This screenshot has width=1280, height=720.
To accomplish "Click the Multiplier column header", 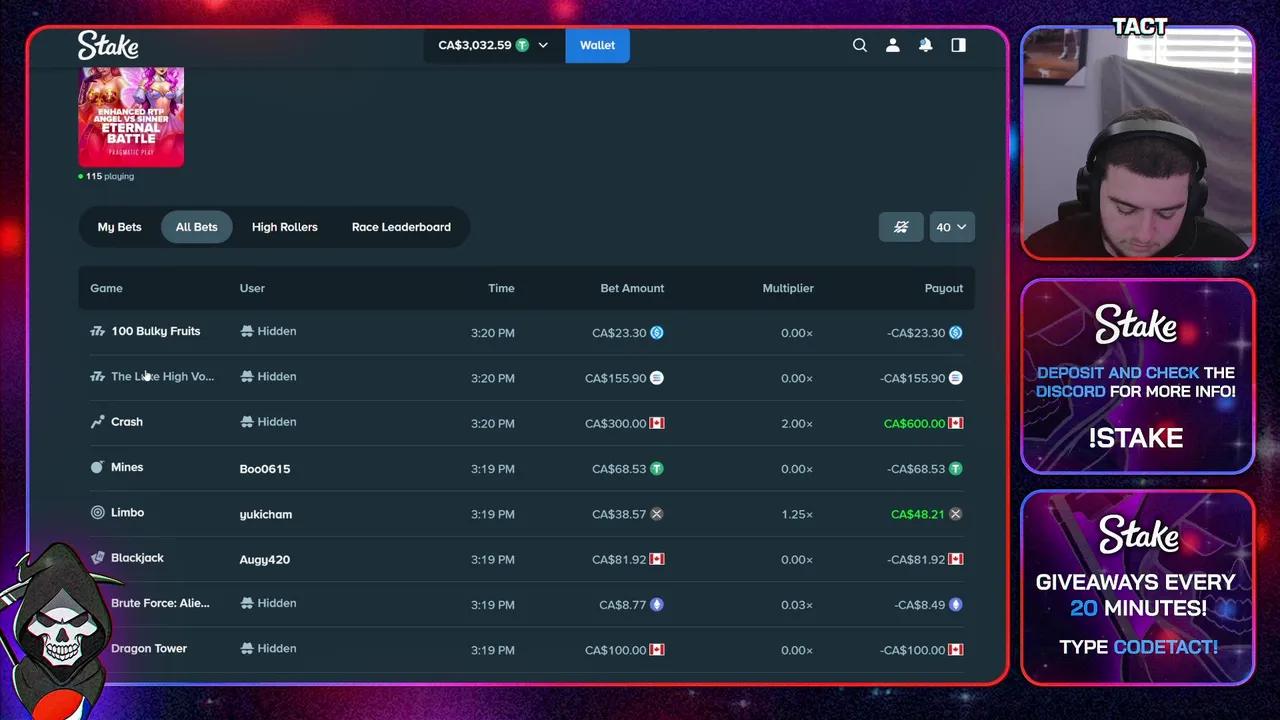I will point(788,288).
